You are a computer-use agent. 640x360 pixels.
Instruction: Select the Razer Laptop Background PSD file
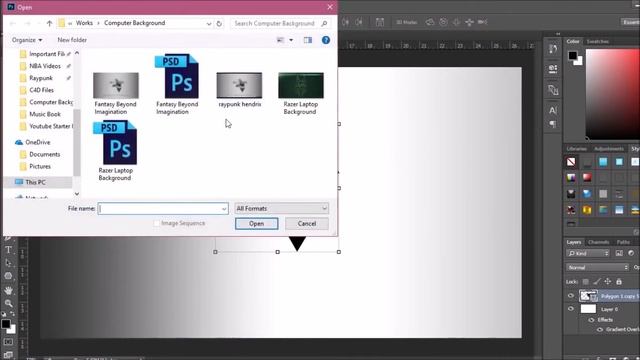pos(115,151)
